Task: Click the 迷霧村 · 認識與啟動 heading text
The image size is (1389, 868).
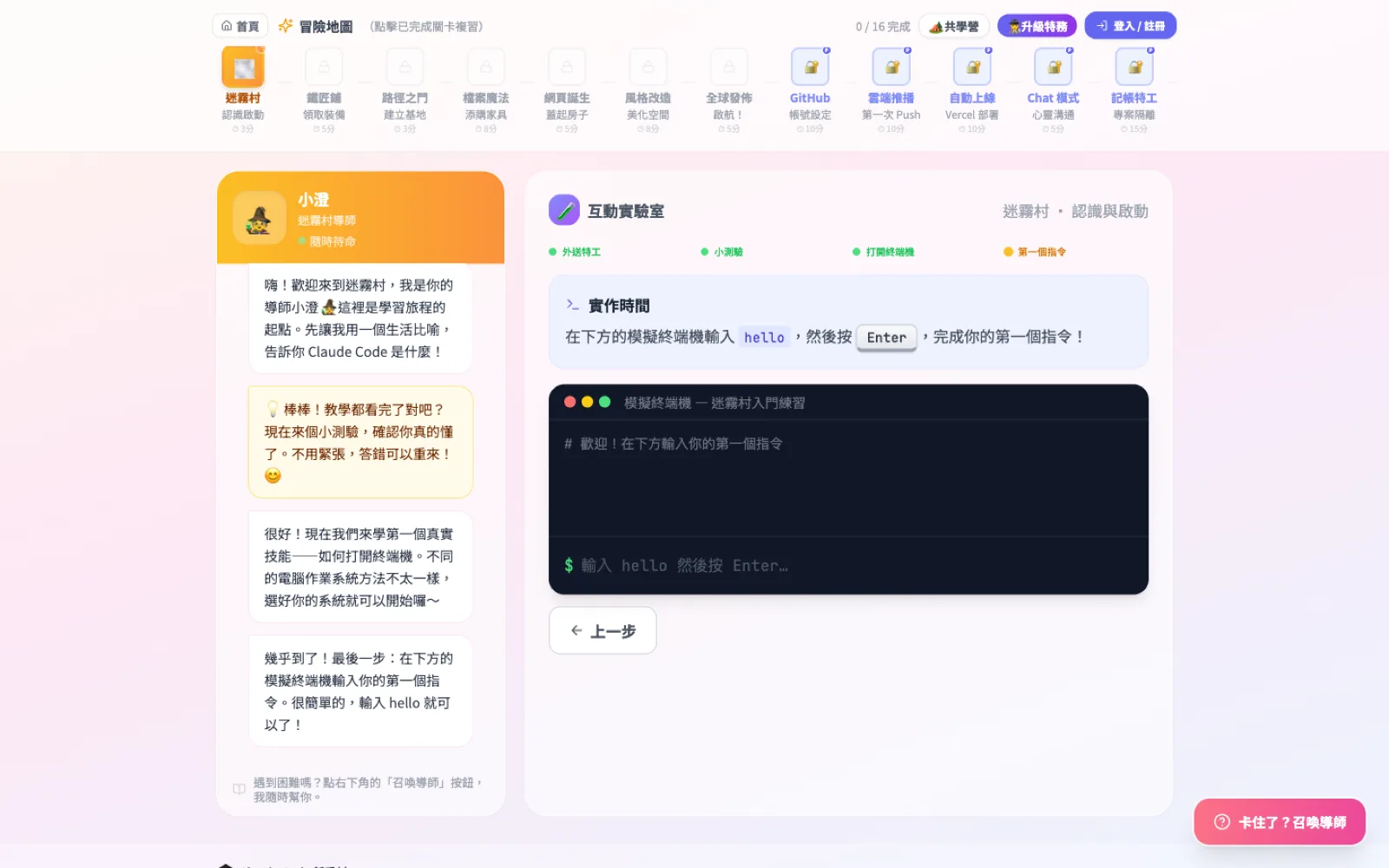Action: [1075, 211]
